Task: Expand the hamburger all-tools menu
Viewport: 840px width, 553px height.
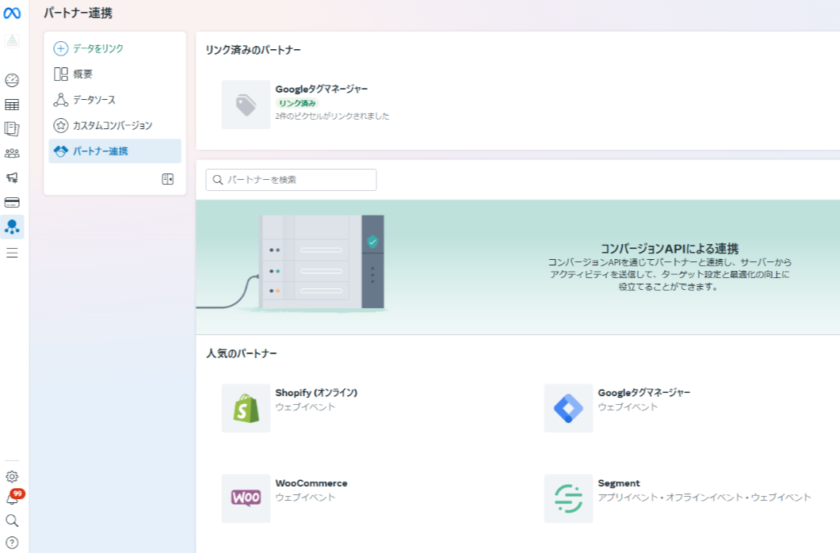Action: click(x=12, y=253)
